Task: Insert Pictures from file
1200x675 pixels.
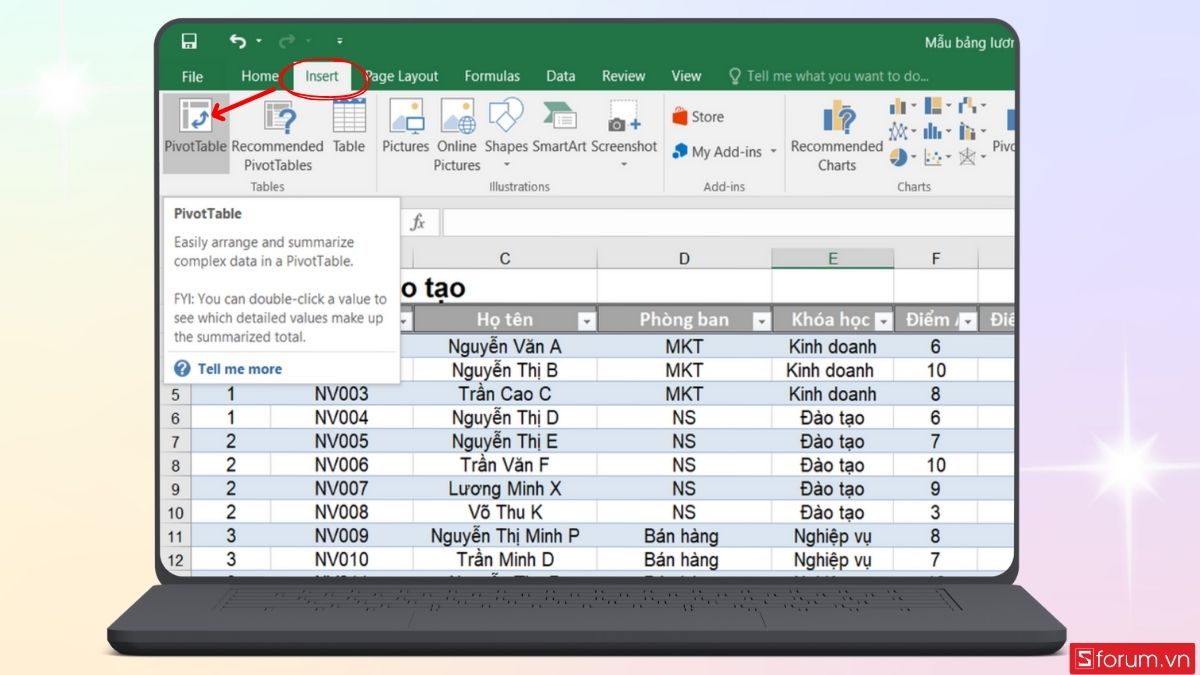Action: (x=405, y=130)
